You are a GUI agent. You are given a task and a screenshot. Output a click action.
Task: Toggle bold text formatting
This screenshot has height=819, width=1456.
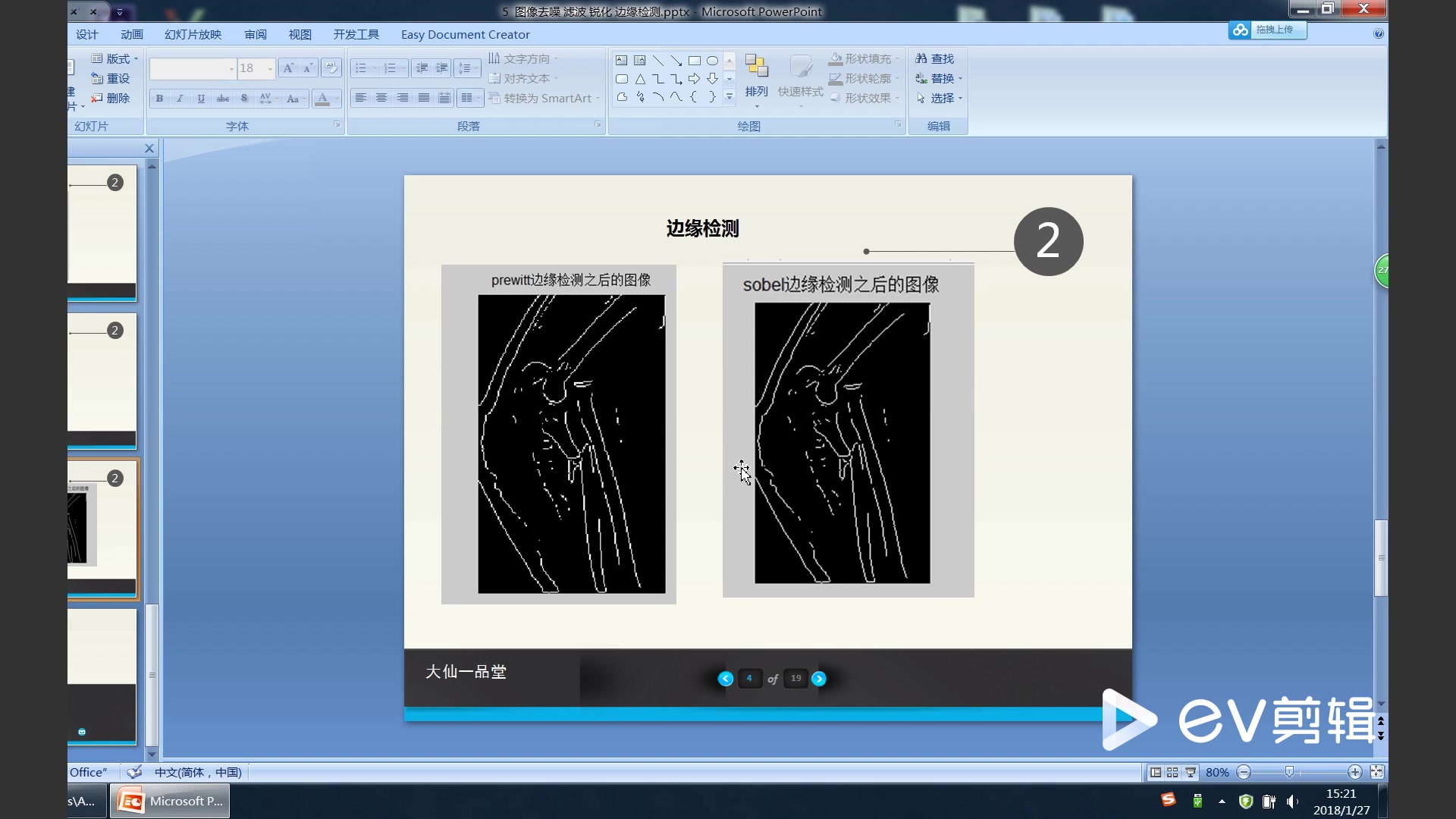point(159,99)
